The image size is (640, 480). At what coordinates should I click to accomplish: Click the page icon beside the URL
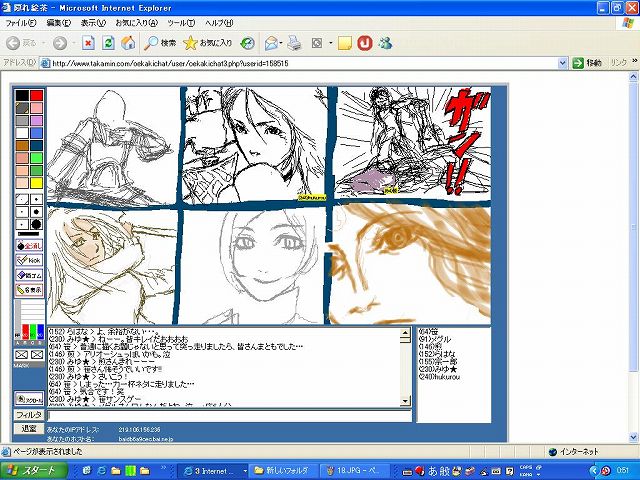46,63
